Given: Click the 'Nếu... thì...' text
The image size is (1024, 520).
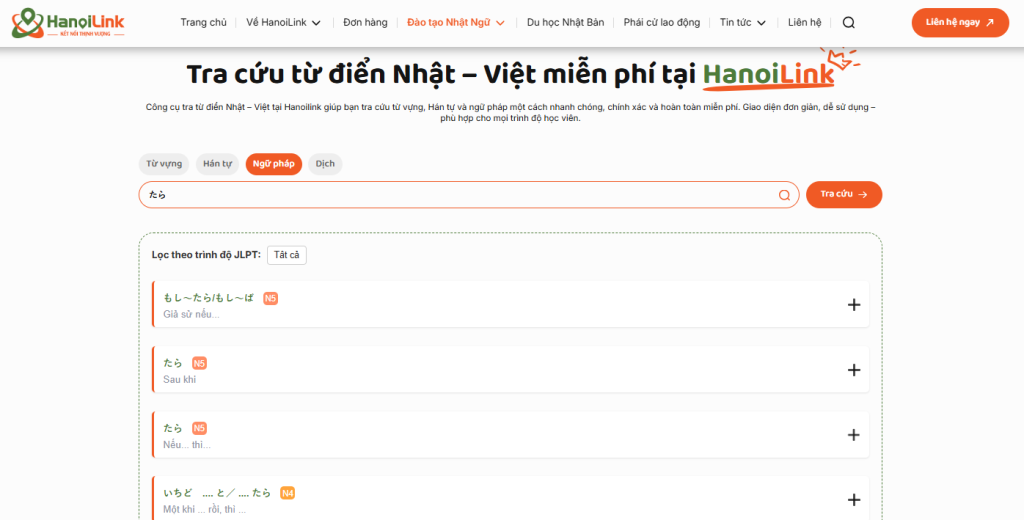Looking at the screenshot, I should click(x=187, y=445).
